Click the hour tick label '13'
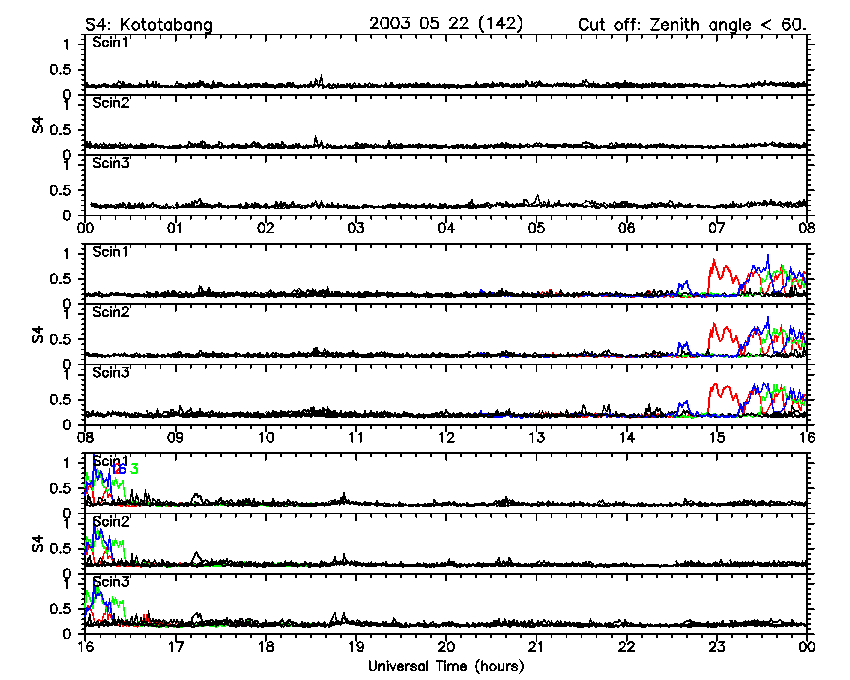The image size is (850, 680). click(x=536, y=437)
